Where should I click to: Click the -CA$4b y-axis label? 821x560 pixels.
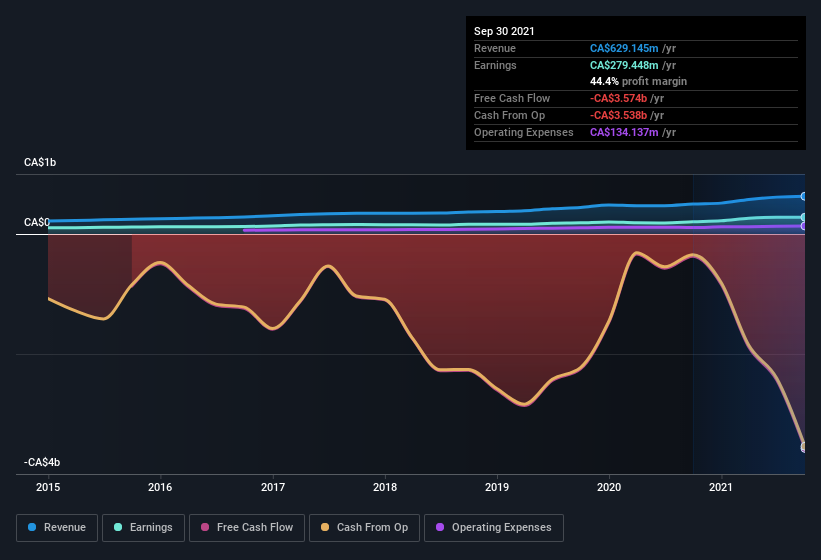[x=42, y=462]
